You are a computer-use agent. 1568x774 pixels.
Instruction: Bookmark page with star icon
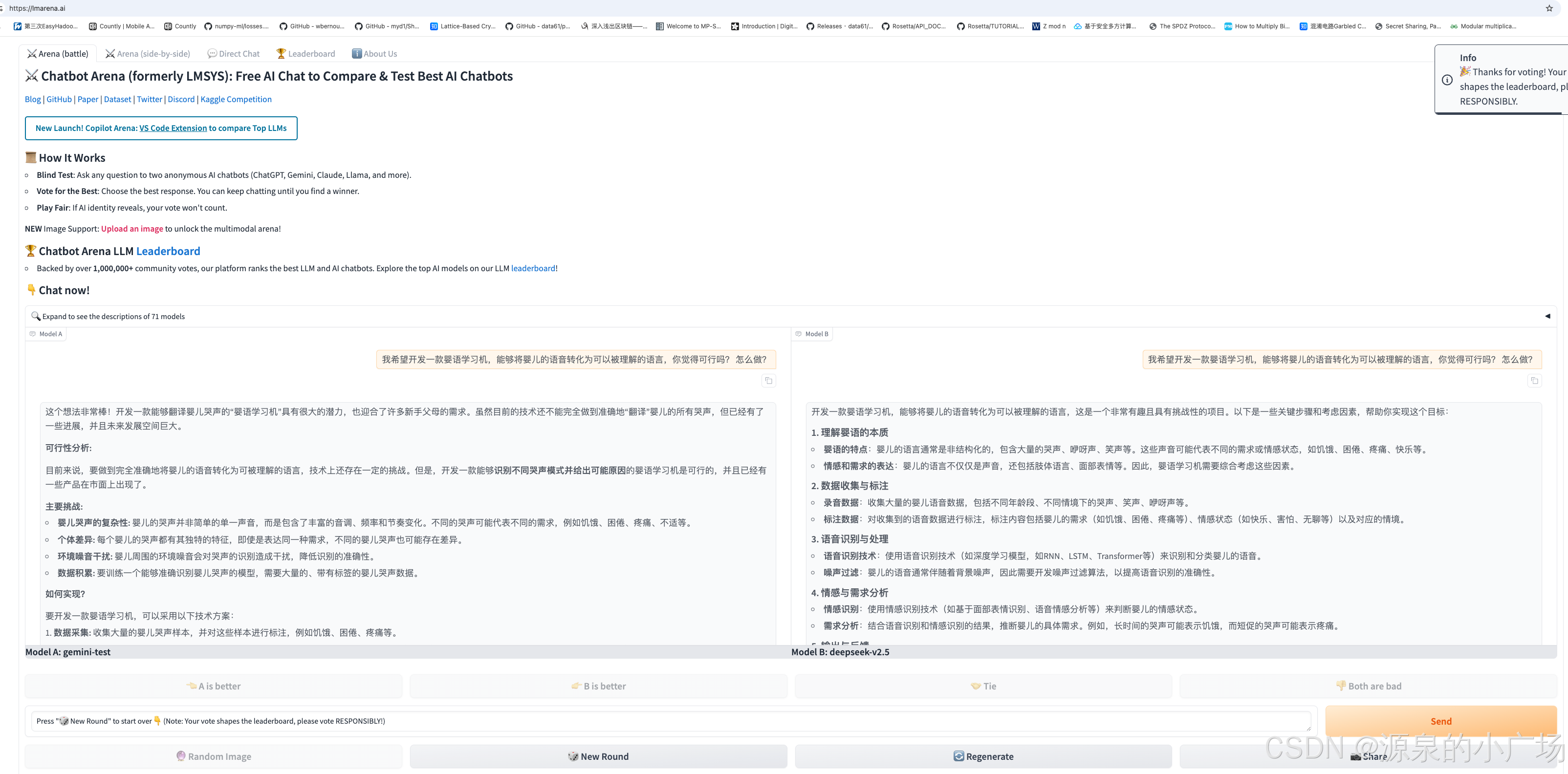(1549, 8)
